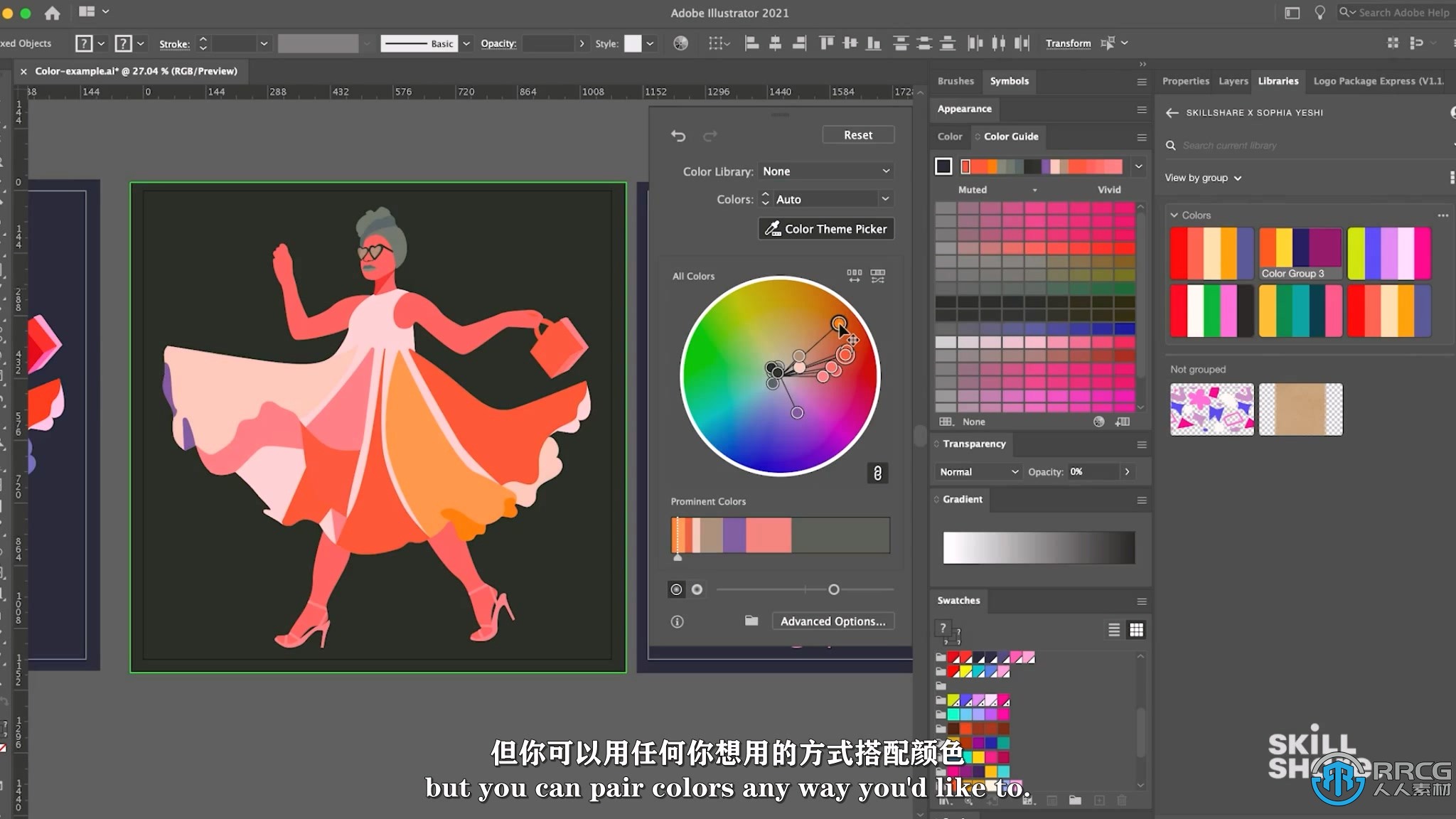
Task: Click the Undo arrow in Recolor dialog
Action: pyautogui.click(x=678, y=135)
